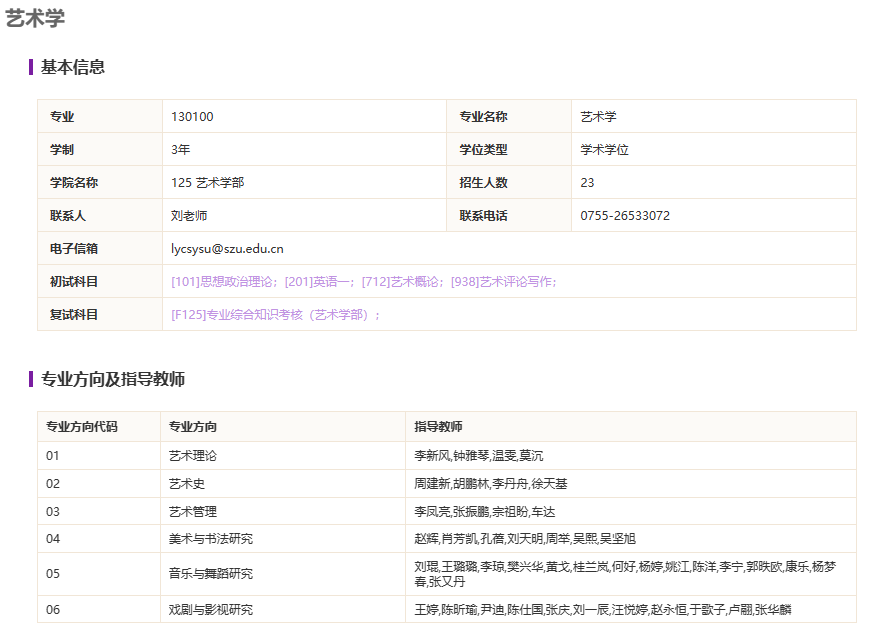Click the 艺术管理 direction cell
Image resolution: width=870 pixels, height=635 pixels.
coord(192,512)
